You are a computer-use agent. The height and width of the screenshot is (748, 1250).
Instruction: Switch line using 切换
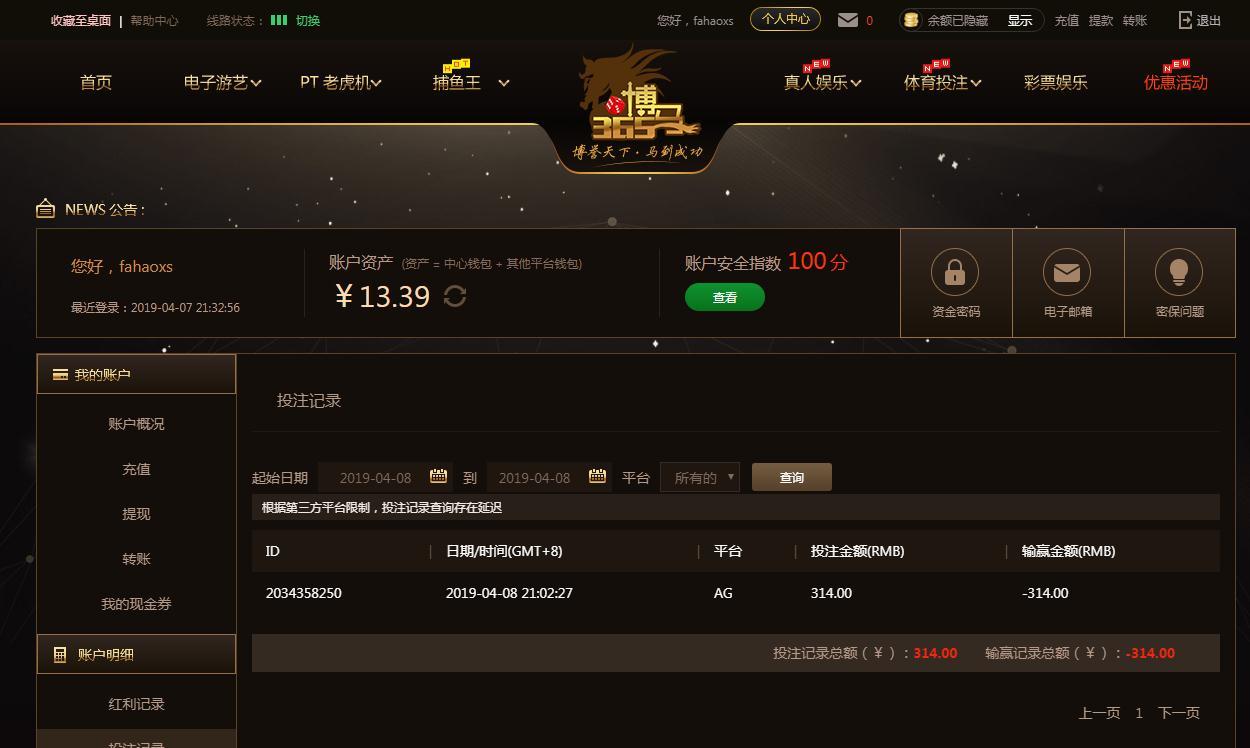[x=308, y=20]
